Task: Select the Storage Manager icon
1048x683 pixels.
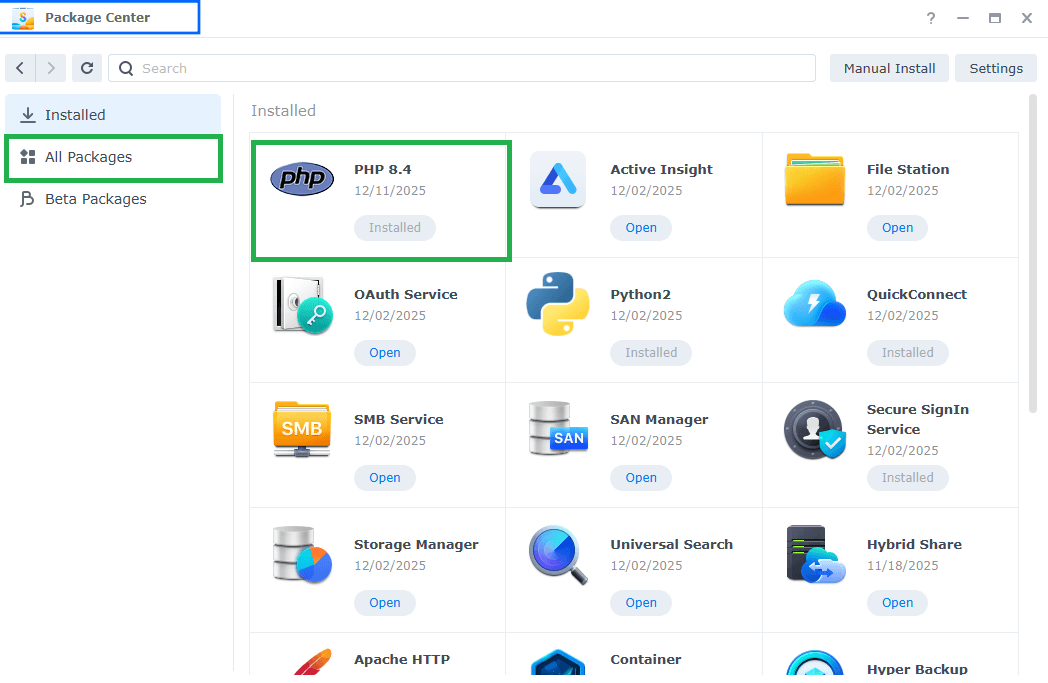Action: pos(301,554)
